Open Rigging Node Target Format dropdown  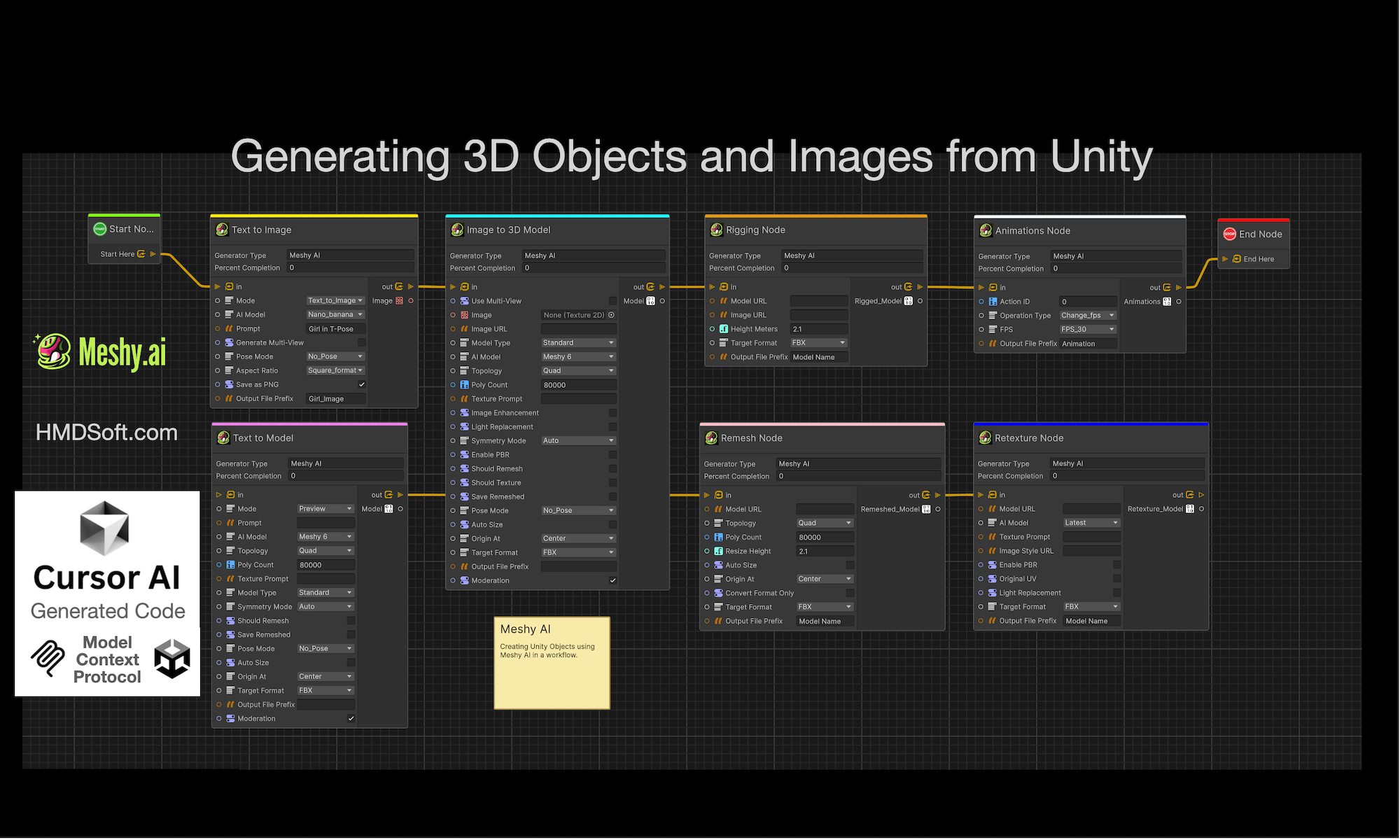[819, 343]
